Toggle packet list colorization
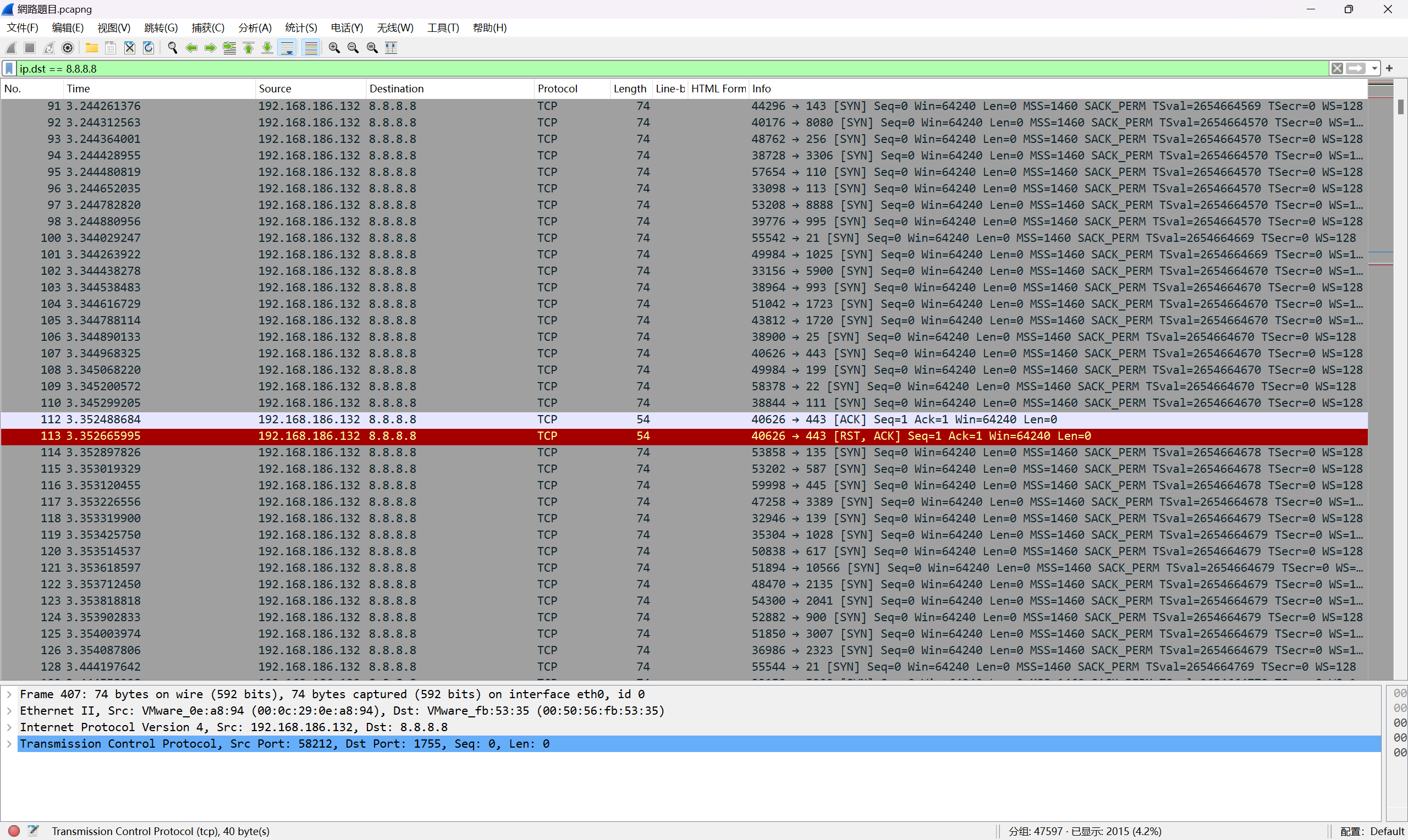Screen dimensions: 1408x840 pyautogui.click(x=311, y=48)
